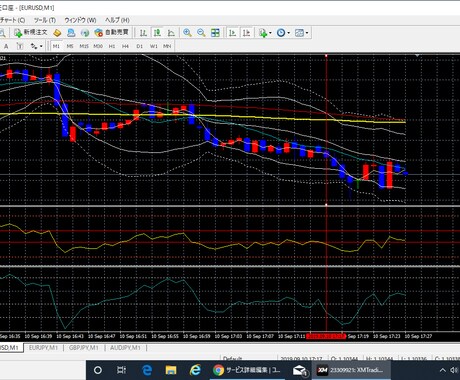Launch Microsoft Edge from taskbar
The image size is (460, 380).
tap(147, 370)
